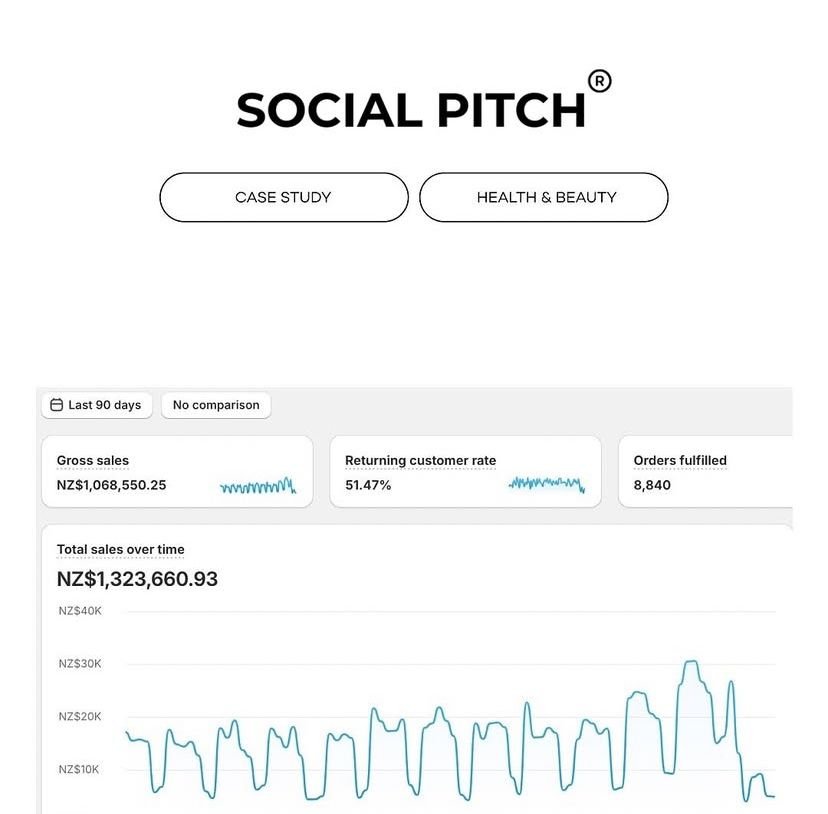Click the NZ$1,323,660.93 total sales figure

[137, 579]
